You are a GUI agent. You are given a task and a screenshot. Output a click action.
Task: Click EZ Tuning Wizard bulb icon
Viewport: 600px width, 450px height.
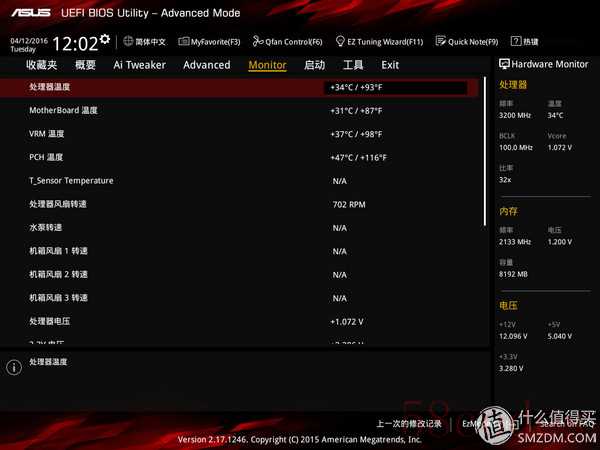click(340, 41)
